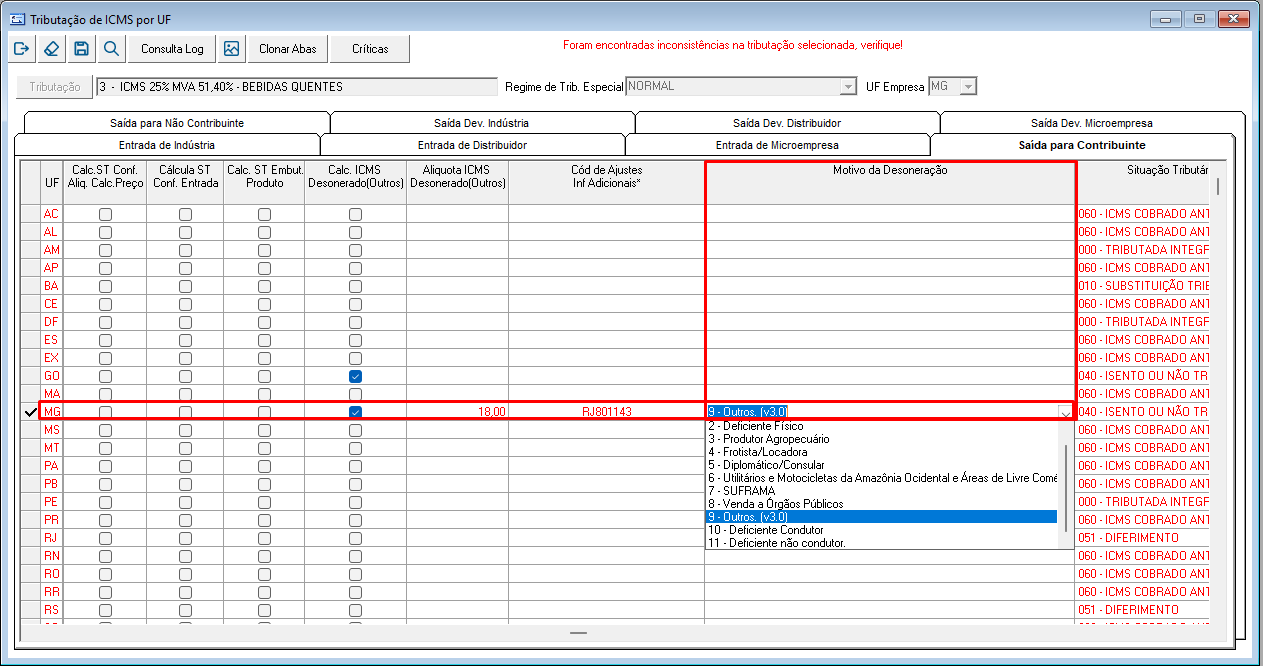
Task: Click the eraser clear icon
Action: (52, 48)
